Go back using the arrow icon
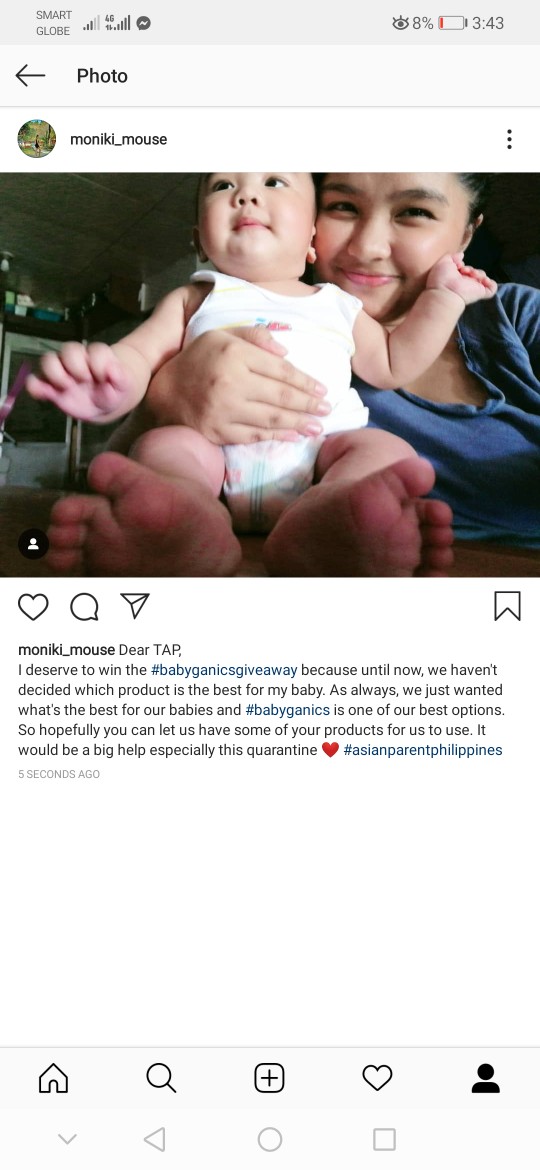The width and height of the screenshot is (540, 1170). point(30,75)
